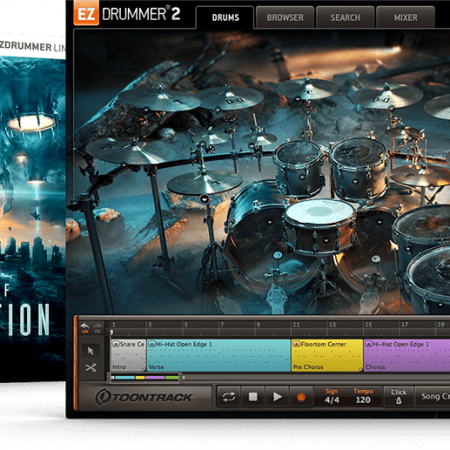Screen dimensions: 450x450
Task: Switch to the MIXER tab
Action: [405, 17]
